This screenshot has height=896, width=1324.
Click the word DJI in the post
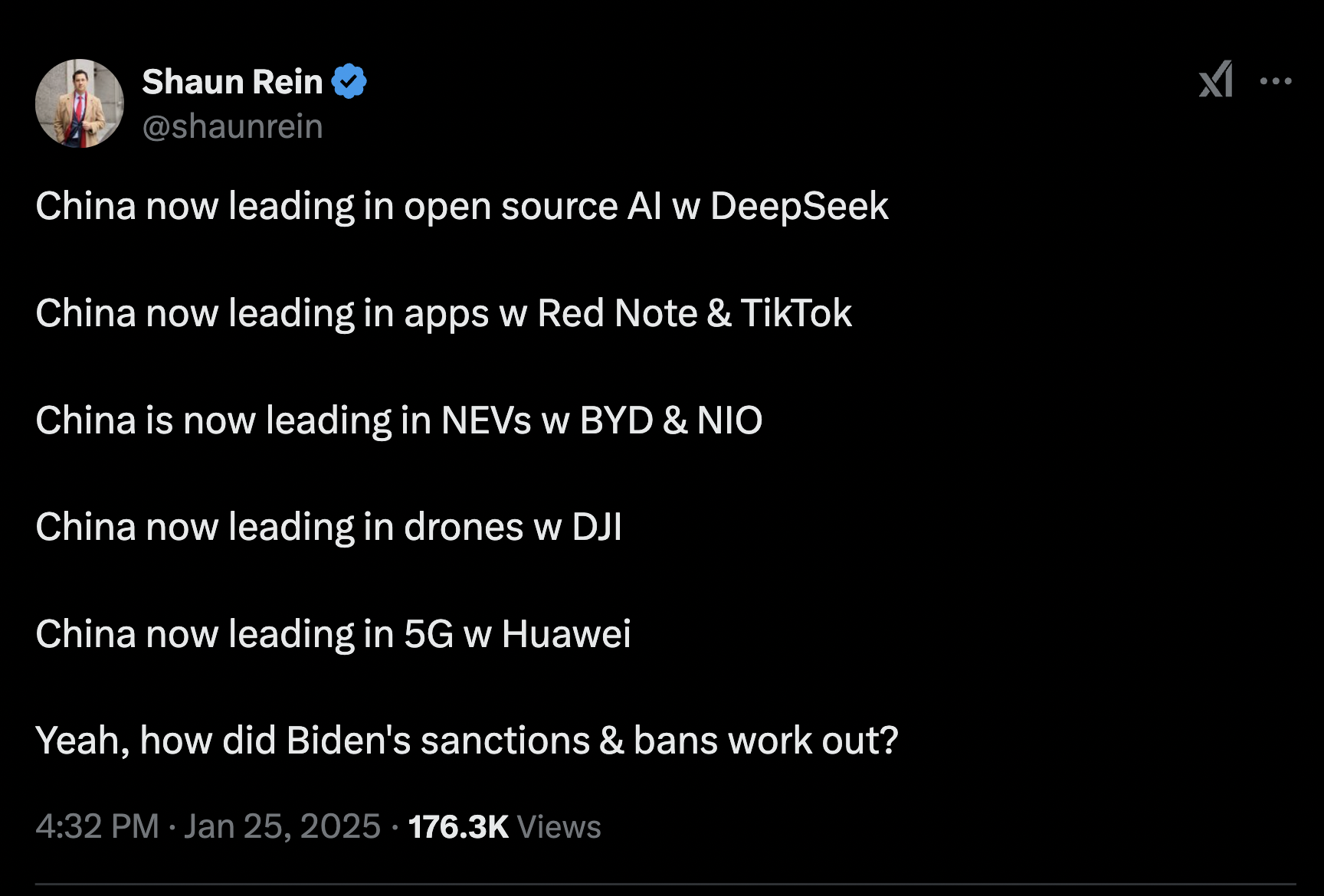click(597, 527)
